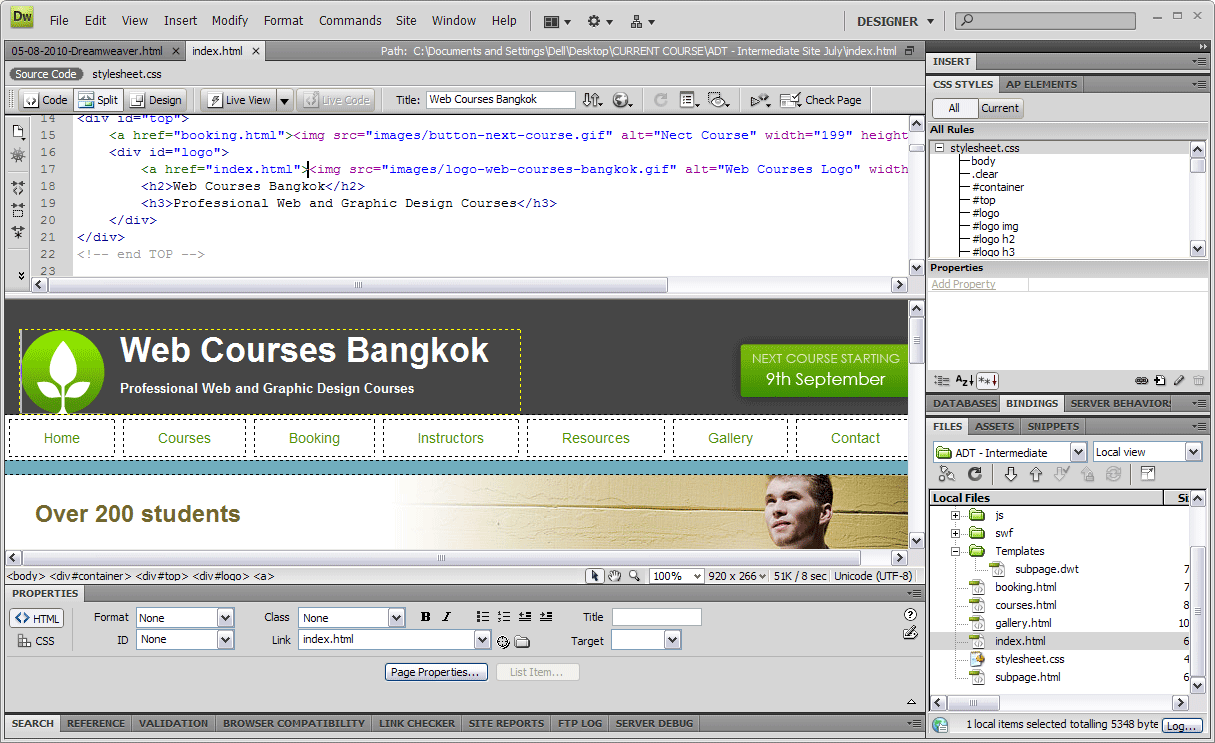Open Extend Dreamweaver gear icon
This screenshot has width=1215, height=743.
coord(600,21)
